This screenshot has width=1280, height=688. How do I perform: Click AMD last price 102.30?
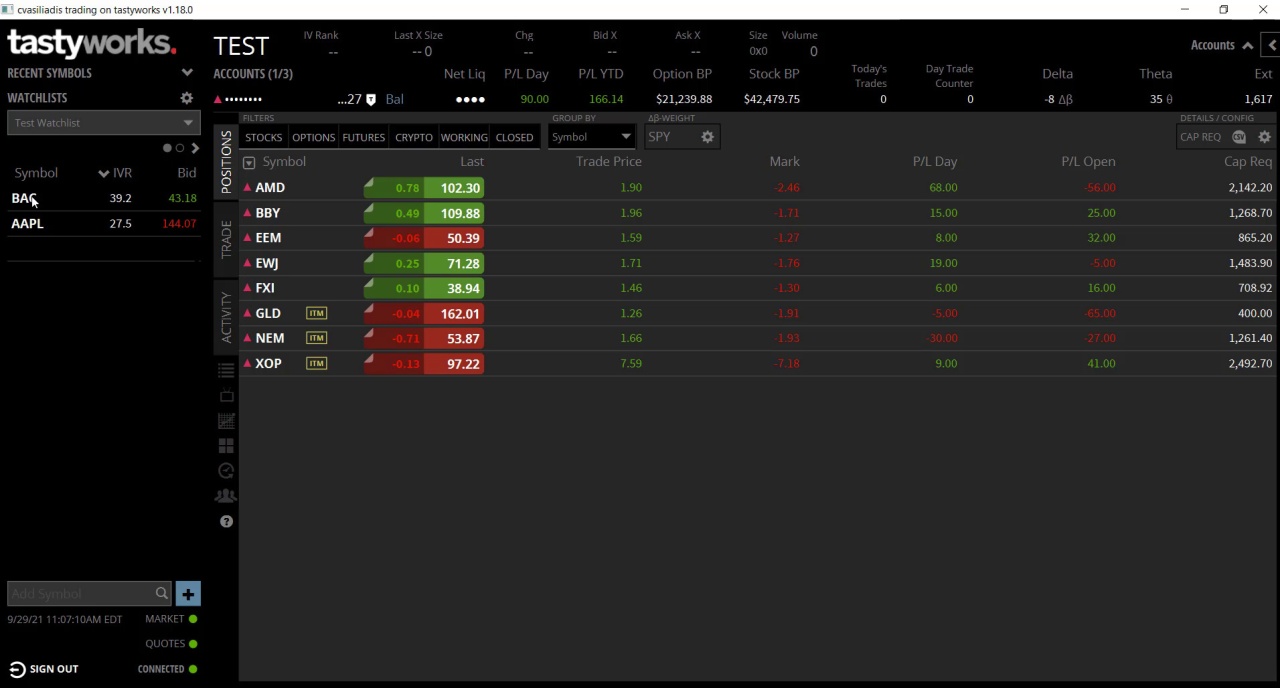pos(454,188)
